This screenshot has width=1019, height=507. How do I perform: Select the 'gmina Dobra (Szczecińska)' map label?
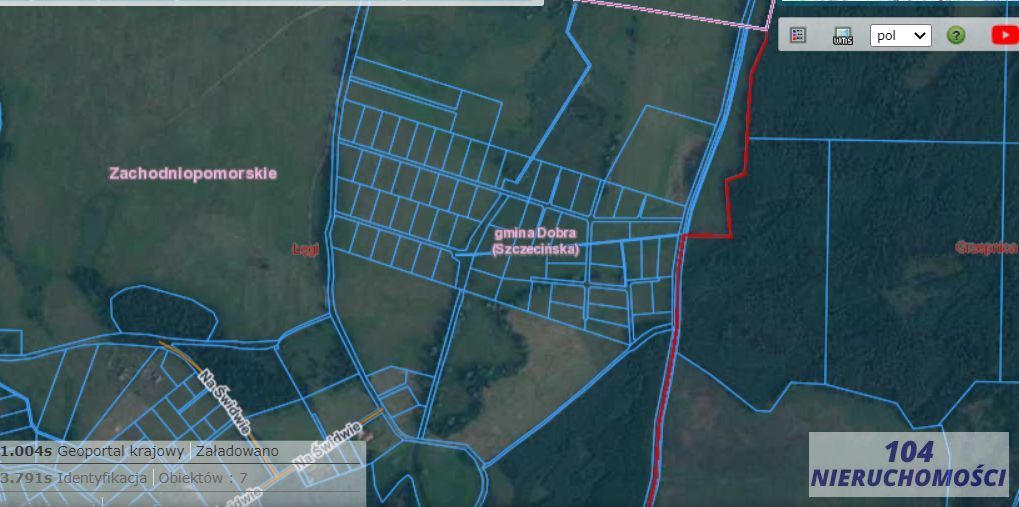click(535, 241)
